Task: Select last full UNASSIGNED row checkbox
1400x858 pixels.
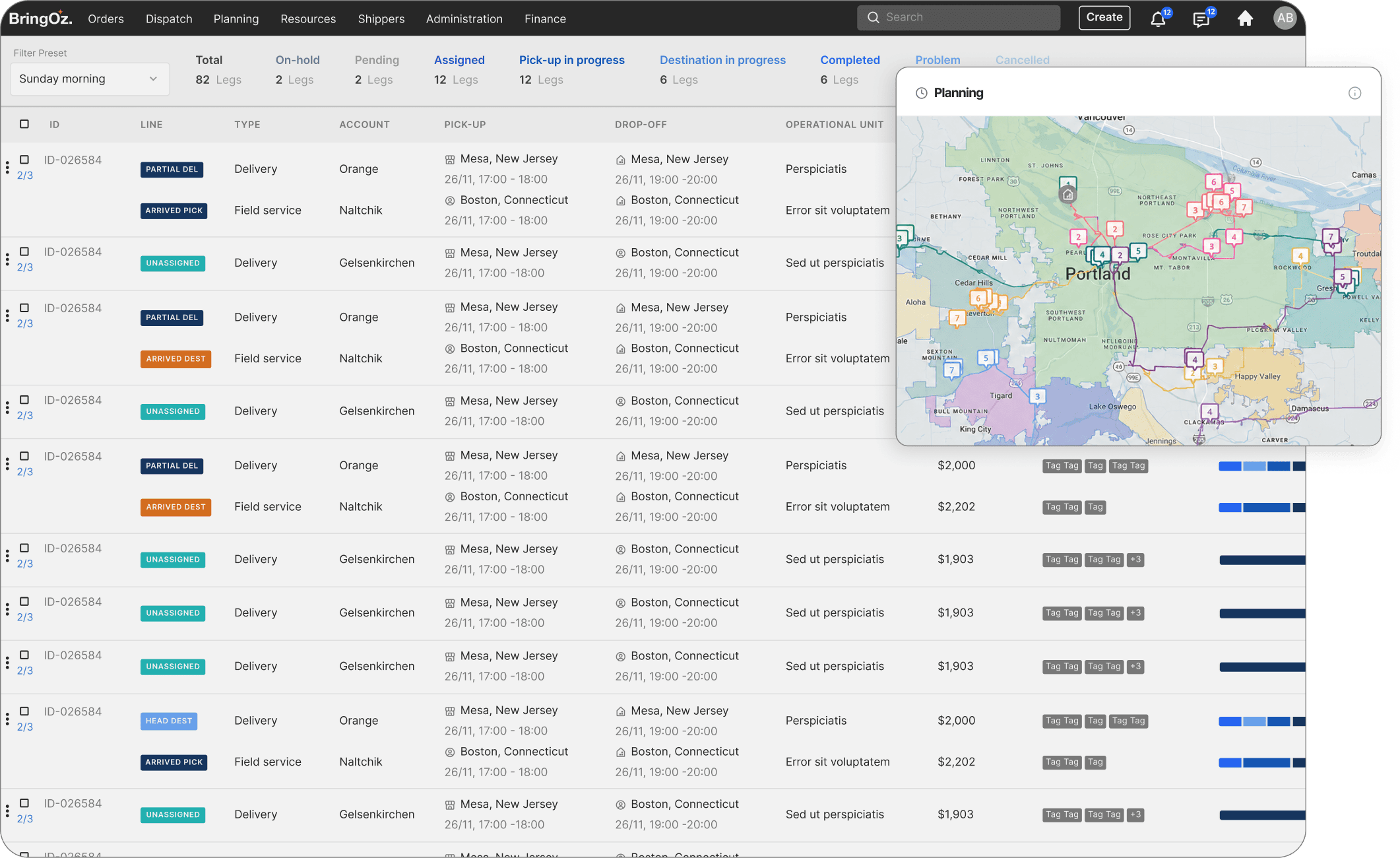Action: [x=24, y=803]
